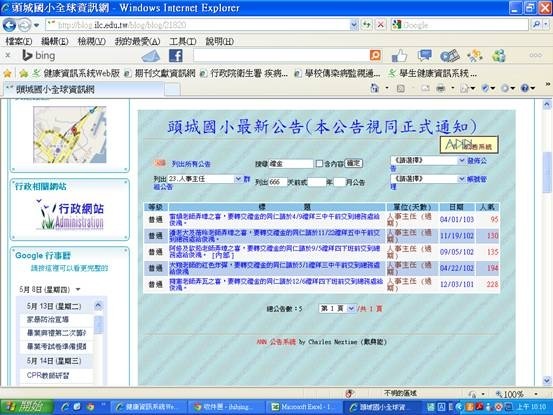Open the 第 1 頁 page selector dropdown
Viewport: 553px width, 415px height.
pyautogui.click(x=351, y=309)
